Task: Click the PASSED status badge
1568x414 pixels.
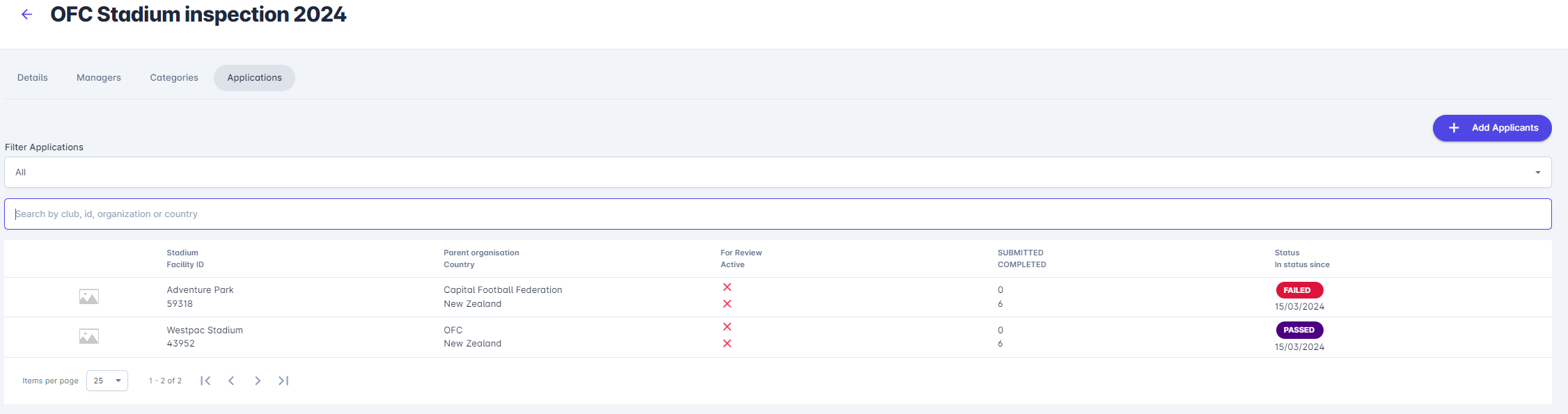Action: coord(1299,330)
